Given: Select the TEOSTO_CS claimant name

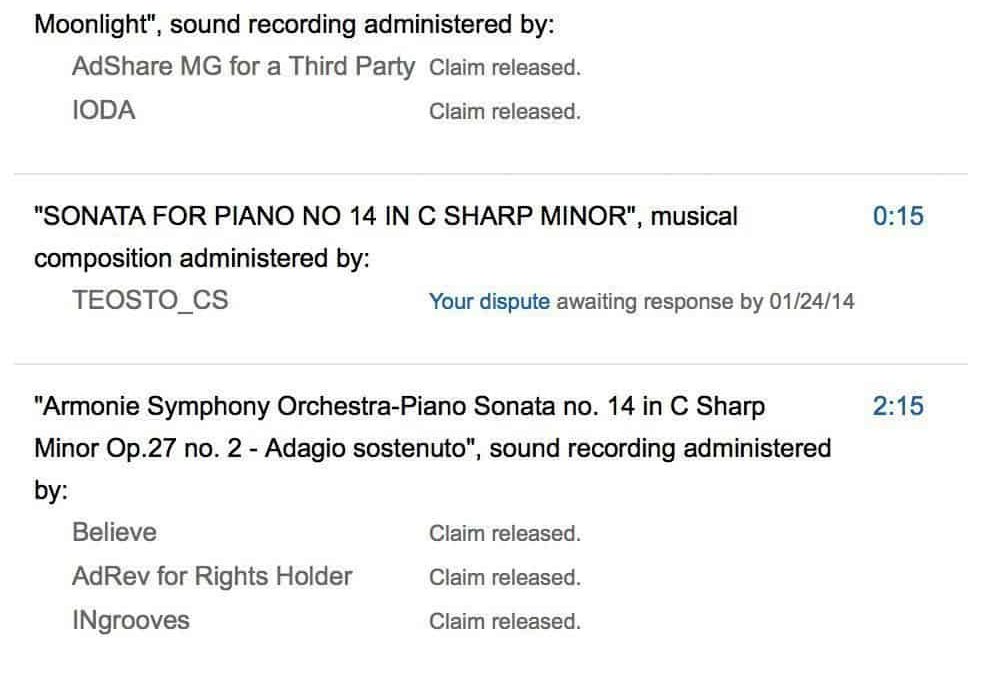Looking at the screenshot, I should (x=150, y=300).
